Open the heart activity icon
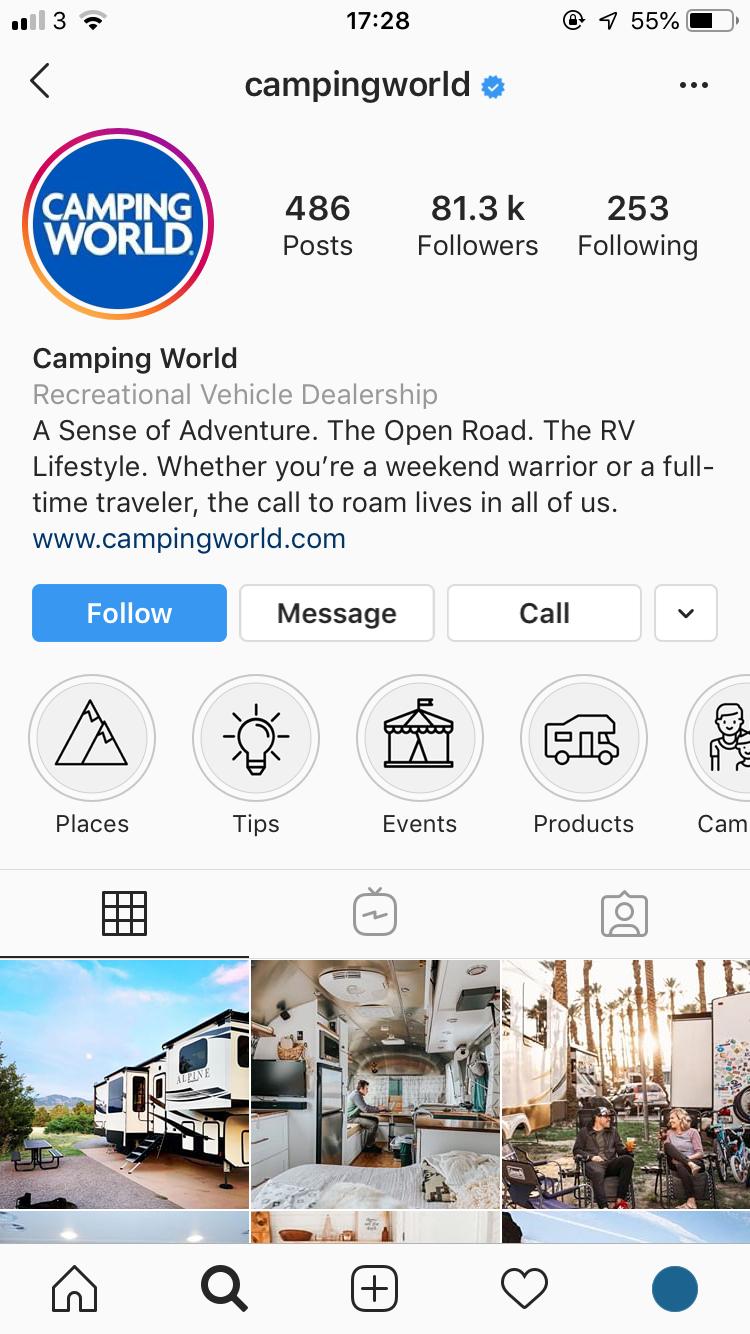This screenshot has width=750, height=1334. point(524,1289)
